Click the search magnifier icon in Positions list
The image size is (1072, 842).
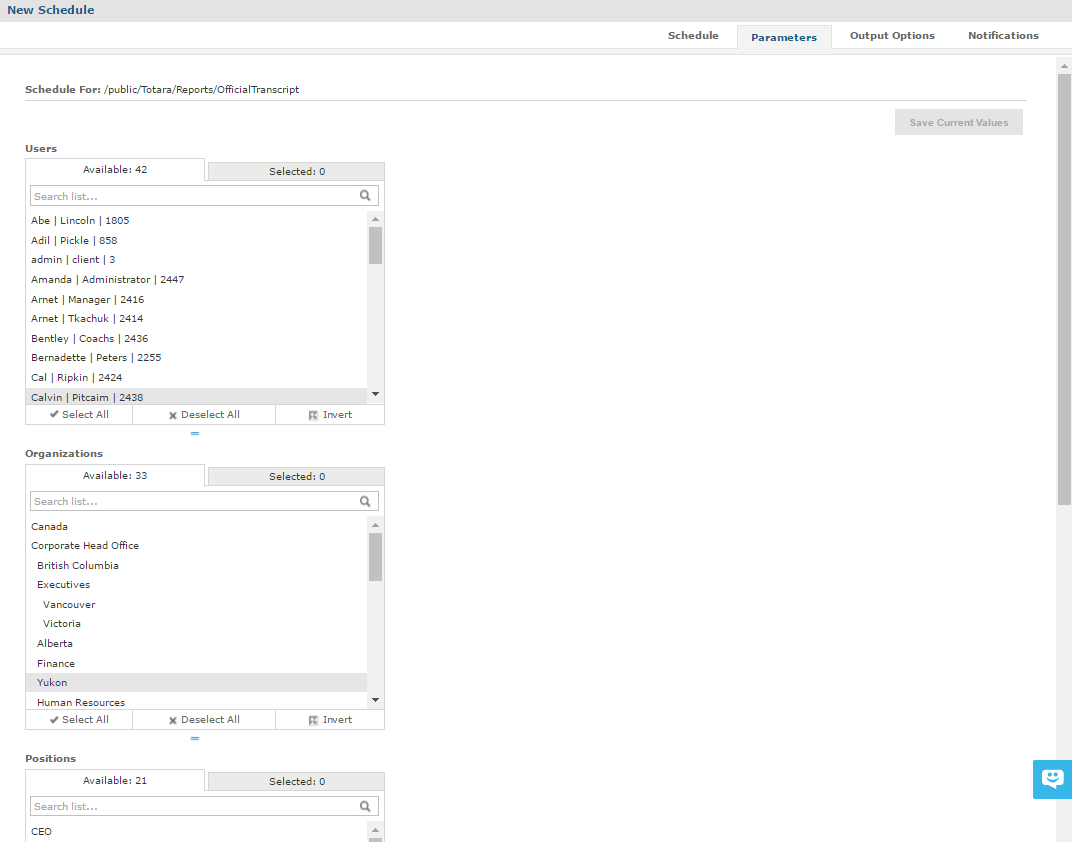pos(365,806)
